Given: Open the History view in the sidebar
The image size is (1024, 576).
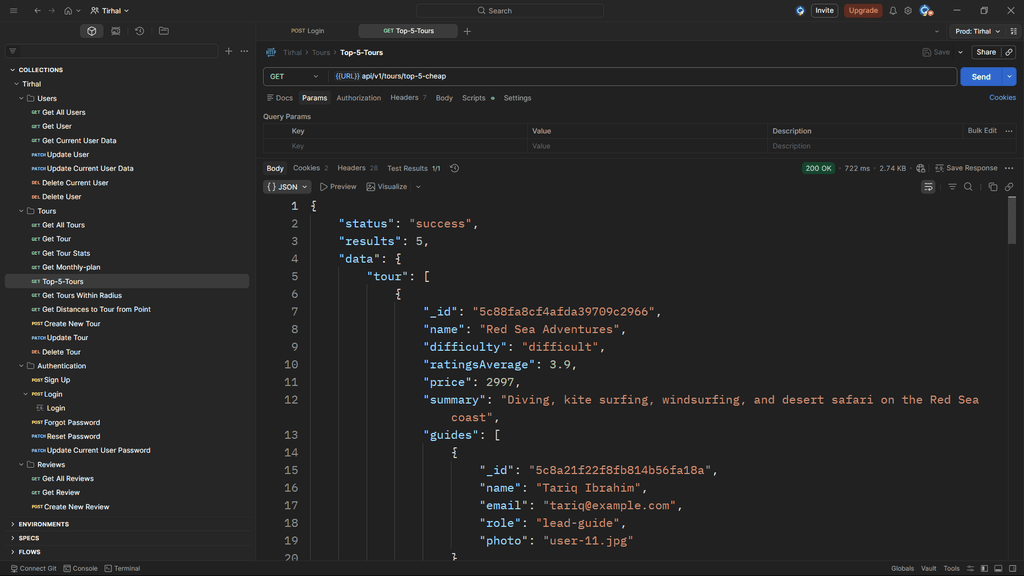Looking at the screenshot, I should click(x=139, y=31).
